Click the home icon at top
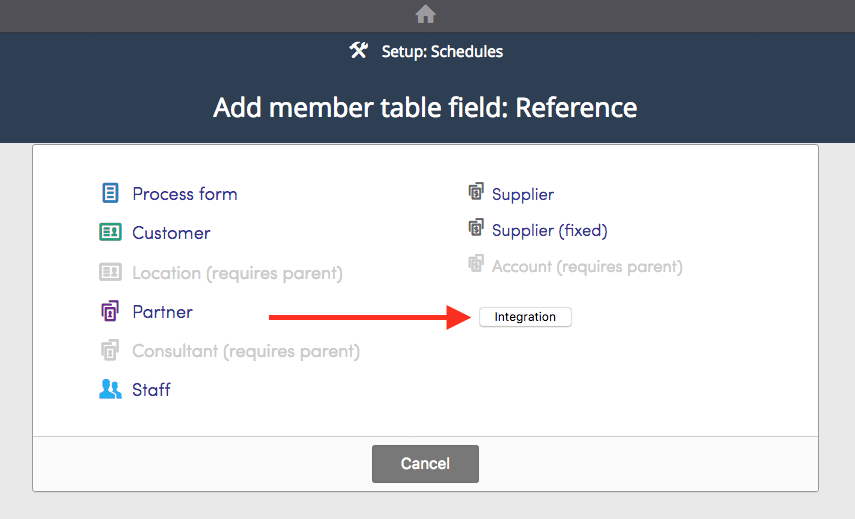Viewport: 855px width, 519px height. coord(425,14)
